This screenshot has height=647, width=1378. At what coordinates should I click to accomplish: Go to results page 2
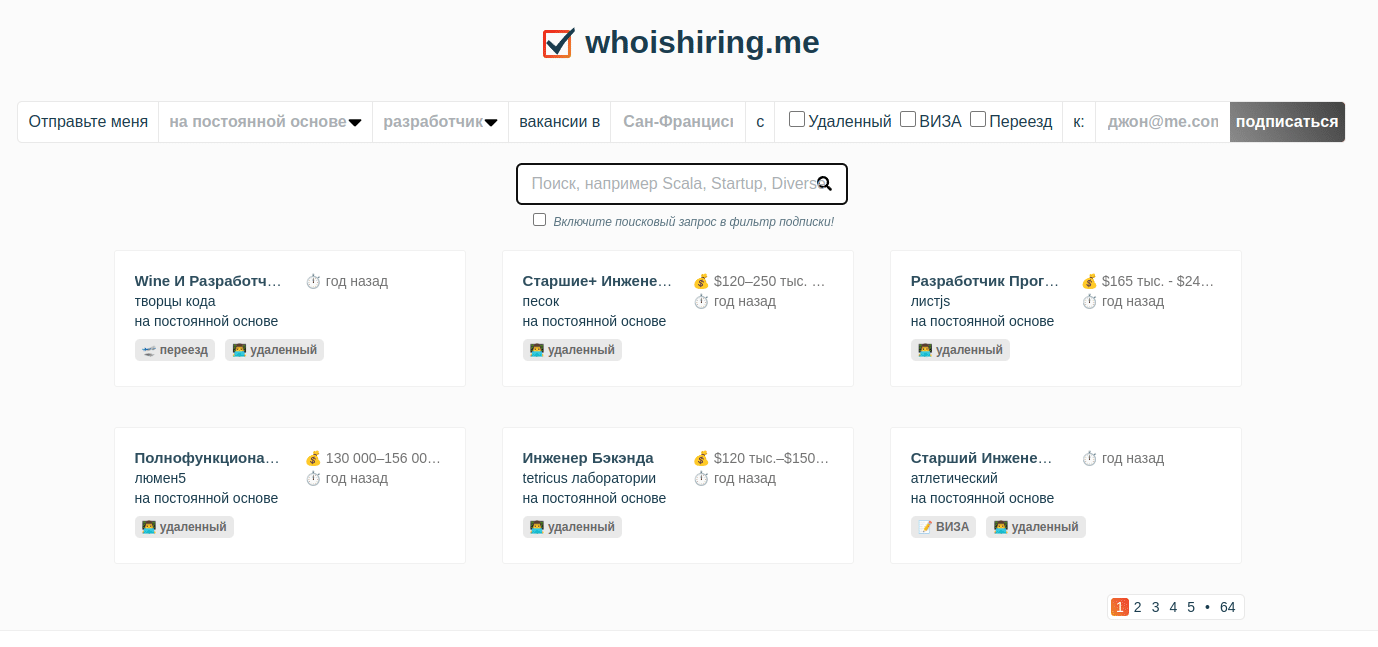coord(1138,607)
